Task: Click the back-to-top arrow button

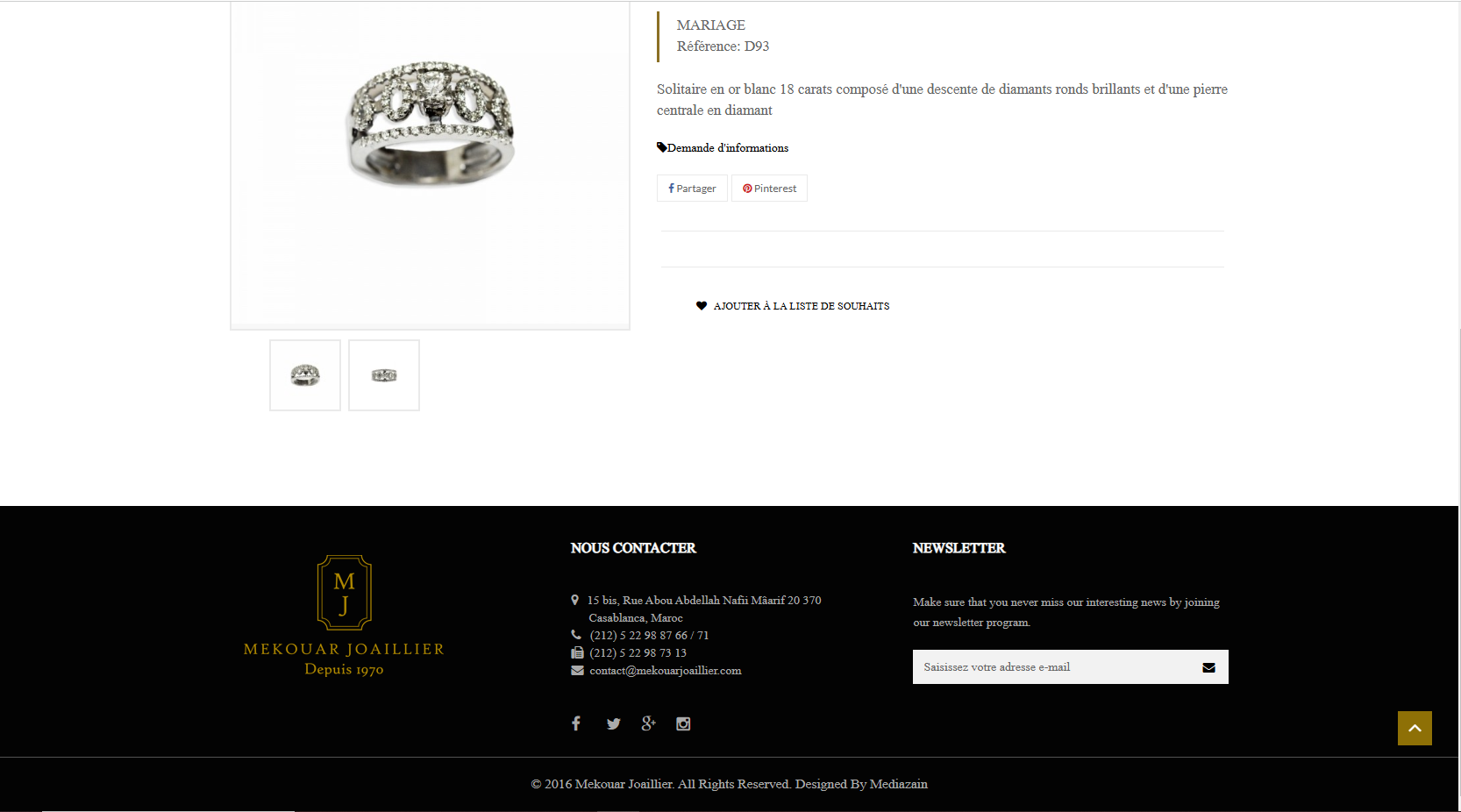Action: click(1415, 728)
